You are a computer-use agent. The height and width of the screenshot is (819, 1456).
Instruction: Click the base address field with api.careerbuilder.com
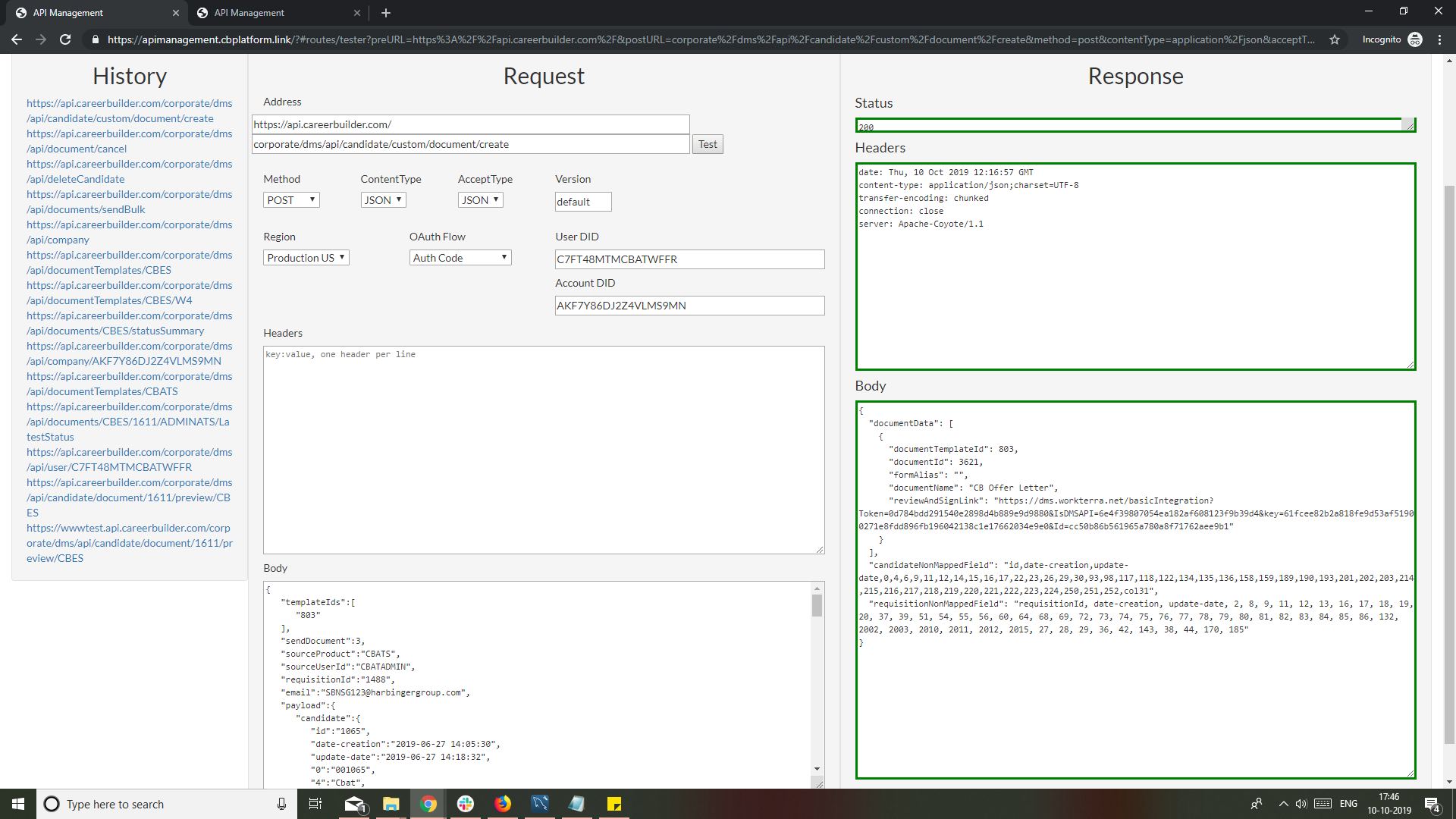point(470,124)
